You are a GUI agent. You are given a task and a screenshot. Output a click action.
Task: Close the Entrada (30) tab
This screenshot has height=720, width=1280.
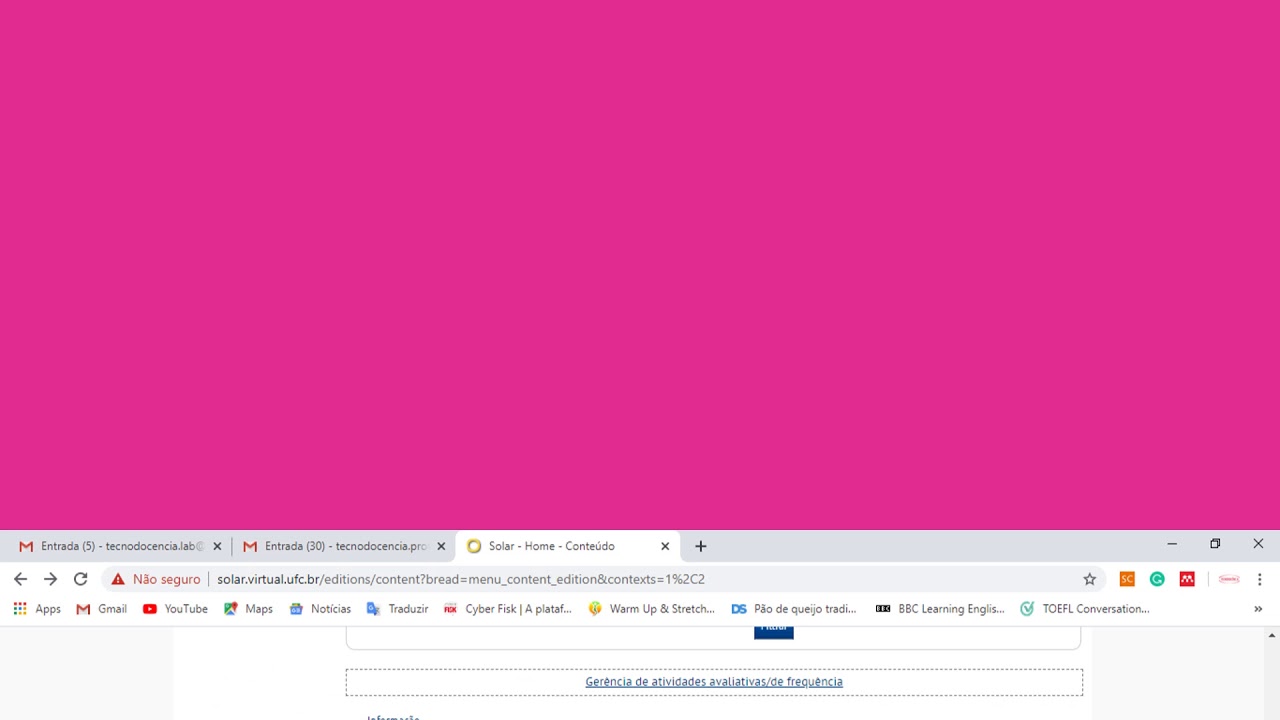[x=441, y=546]
